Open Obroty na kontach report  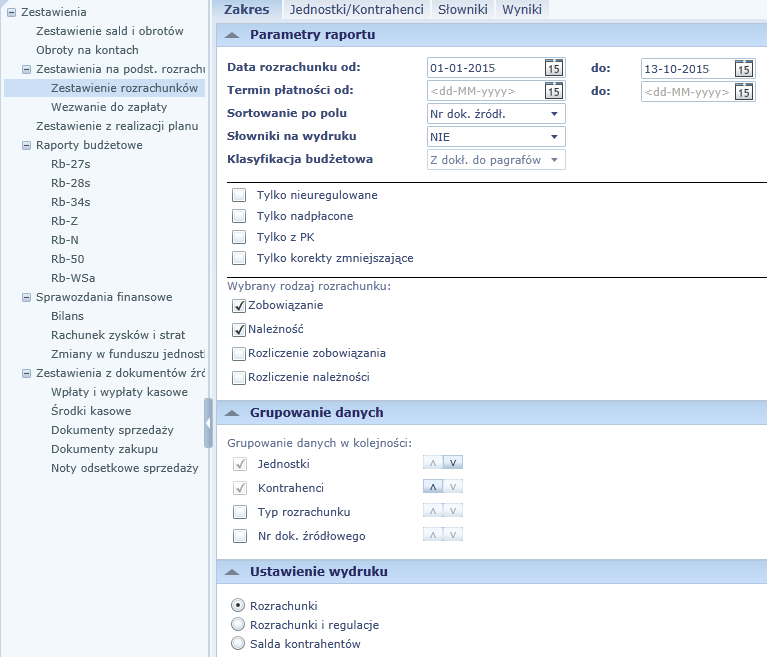pos(87,50)
